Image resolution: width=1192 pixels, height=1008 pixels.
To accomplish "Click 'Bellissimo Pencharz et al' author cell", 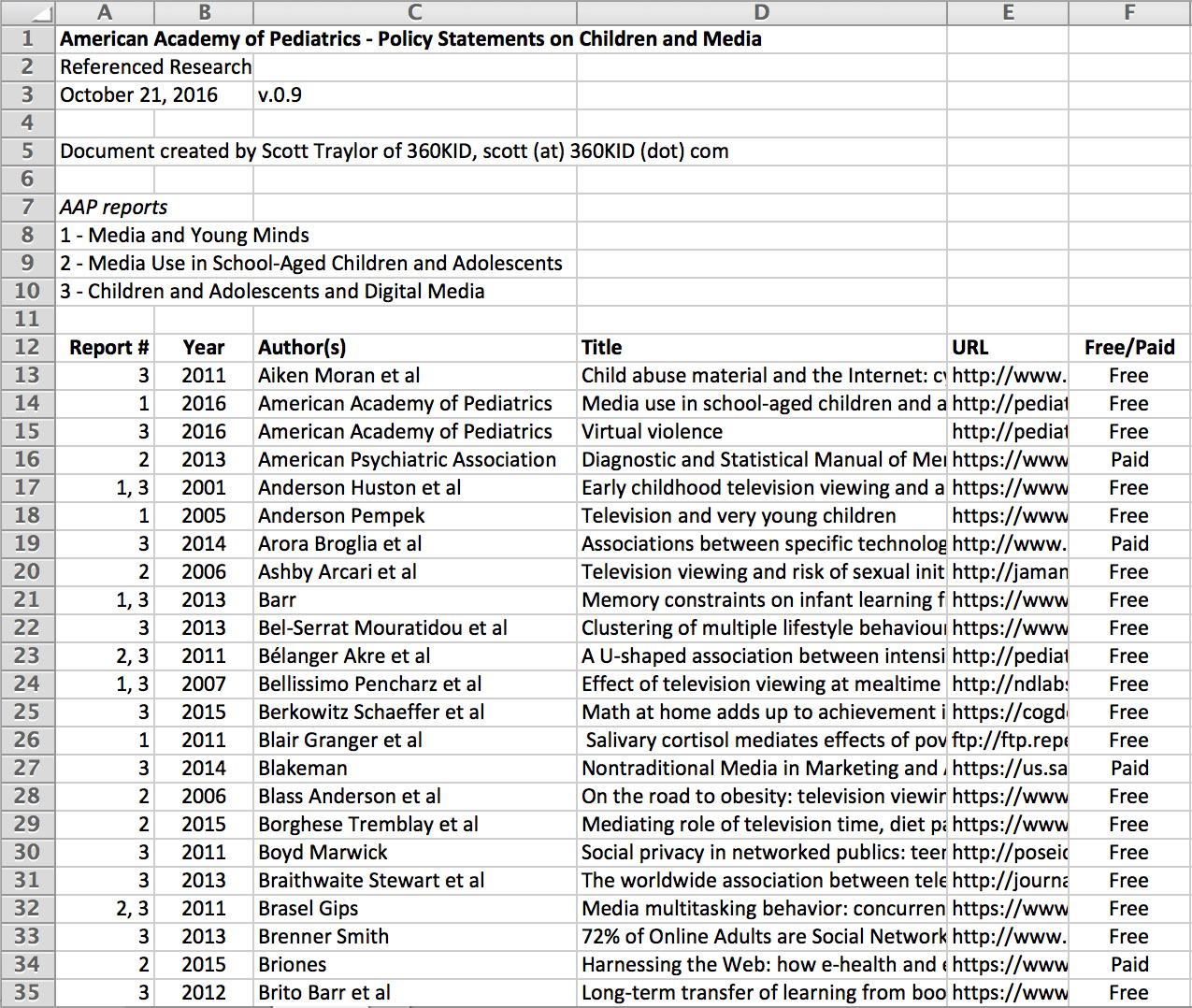I will point(415,684).
